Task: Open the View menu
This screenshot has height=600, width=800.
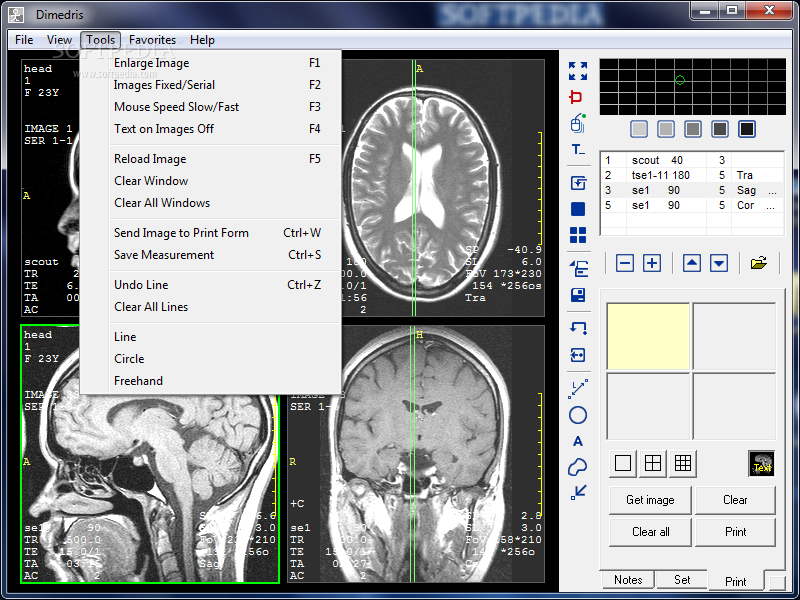Action: pyautogui.click(x=59, y=40)
